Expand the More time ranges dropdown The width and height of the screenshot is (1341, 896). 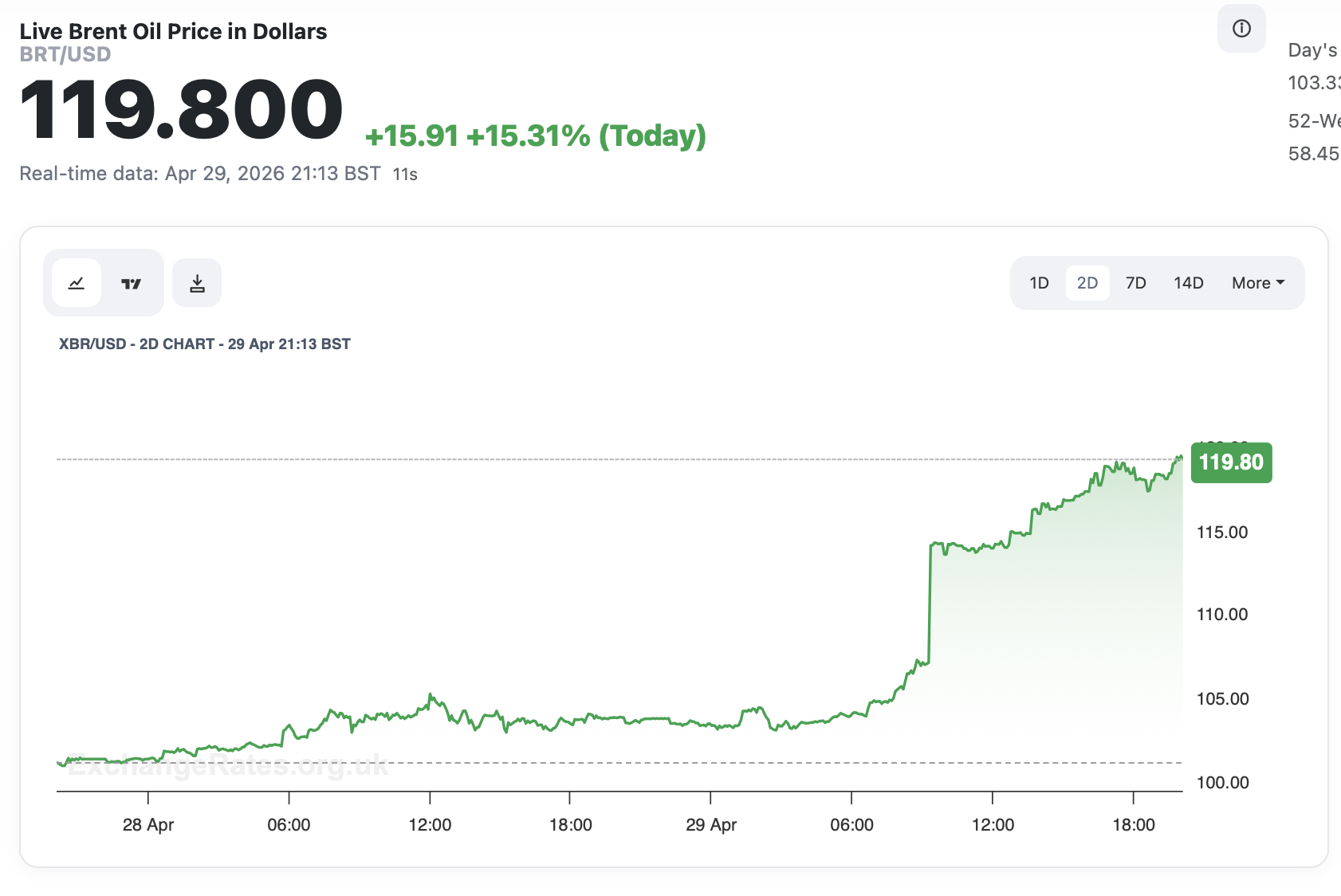[x=1258, y=283]
